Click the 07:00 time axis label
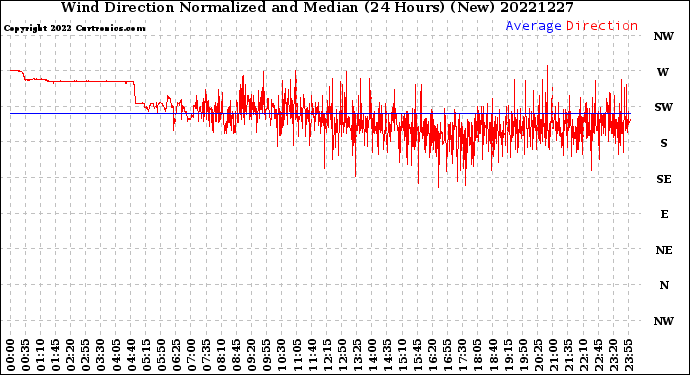 191,355
